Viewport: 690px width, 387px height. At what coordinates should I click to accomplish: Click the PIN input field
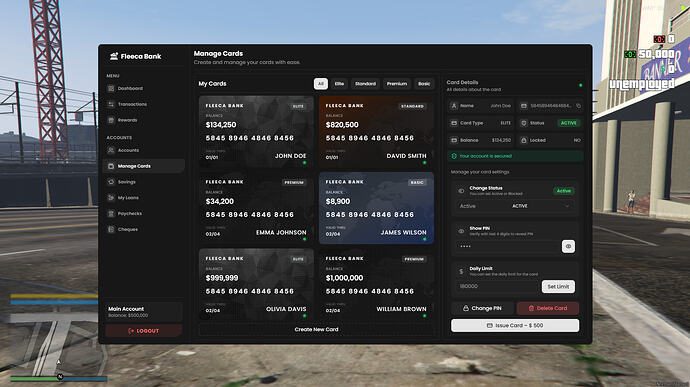(x=507, y=247)
